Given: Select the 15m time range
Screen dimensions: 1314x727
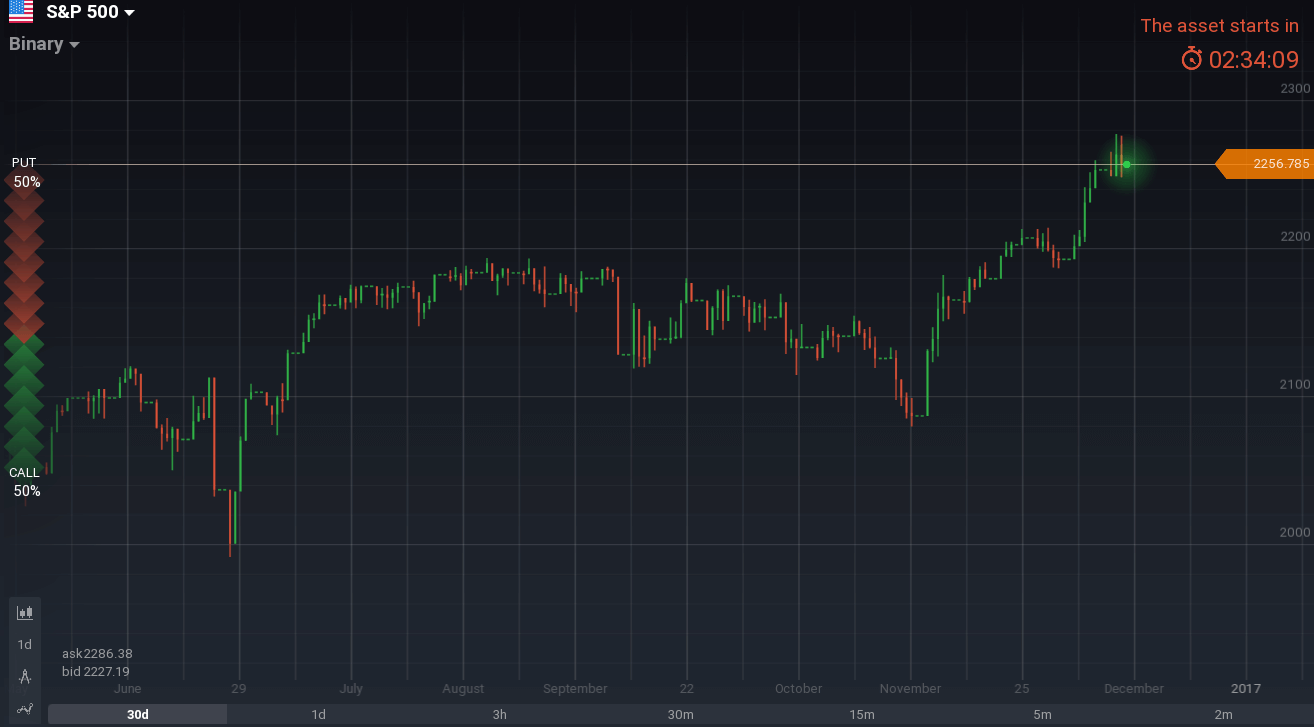Looking at the screenshot, I should click(861, 714).
